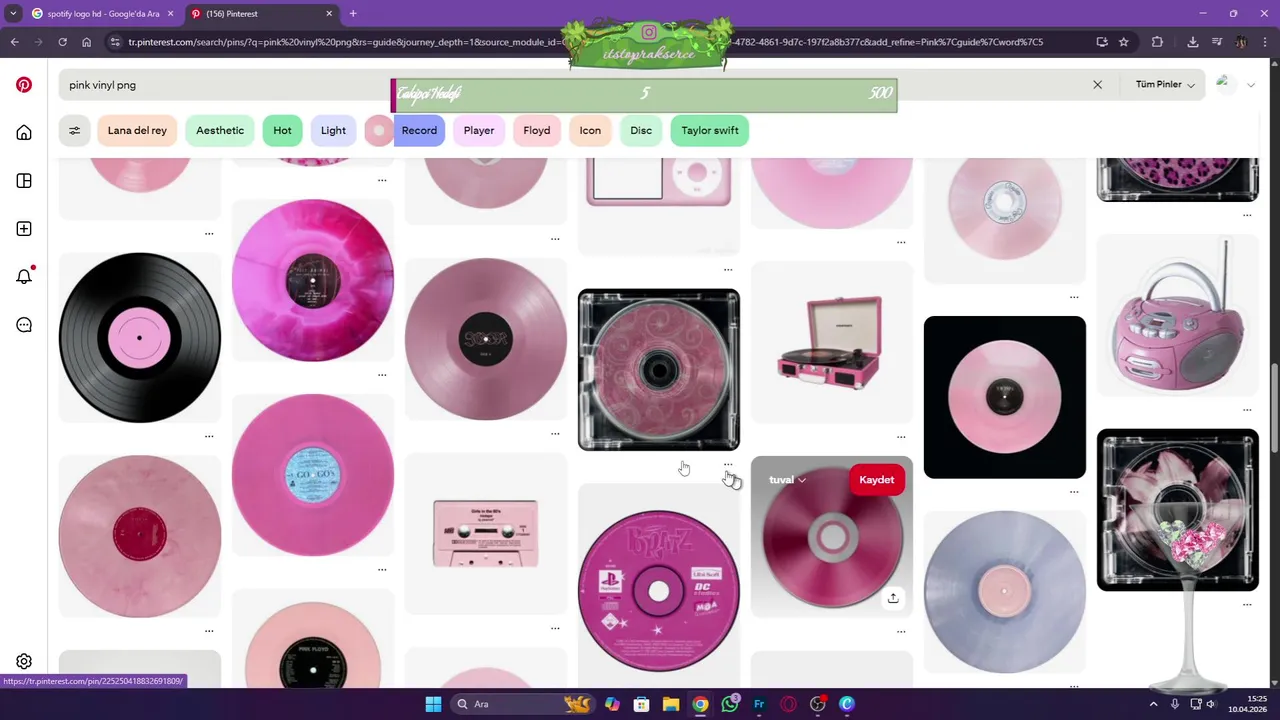Toggle the Record filter chip
Image resolution: width=1280 pixels, height=720 pixels.
[419, 130]
